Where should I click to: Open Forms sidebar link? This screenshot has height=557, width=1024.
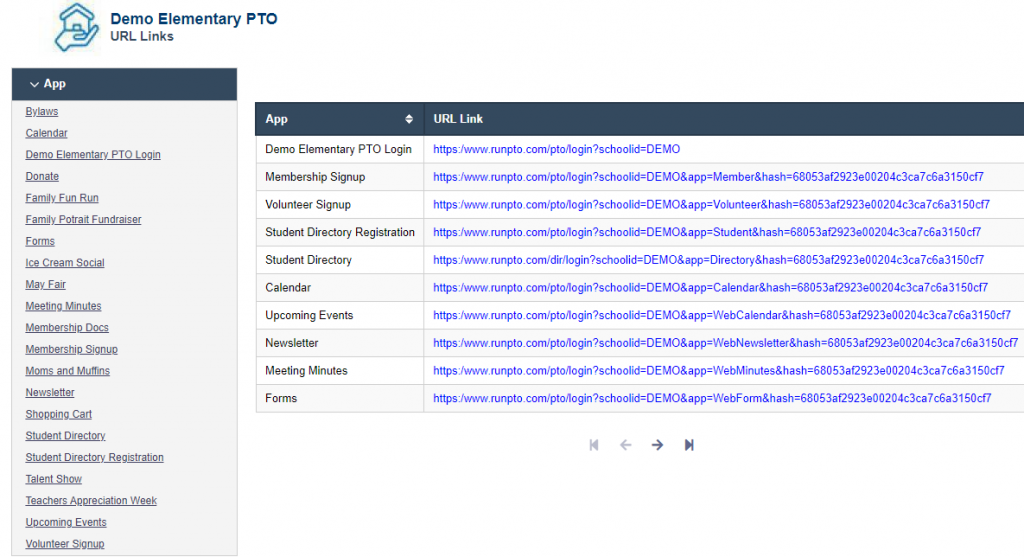[x=40, y=241]
